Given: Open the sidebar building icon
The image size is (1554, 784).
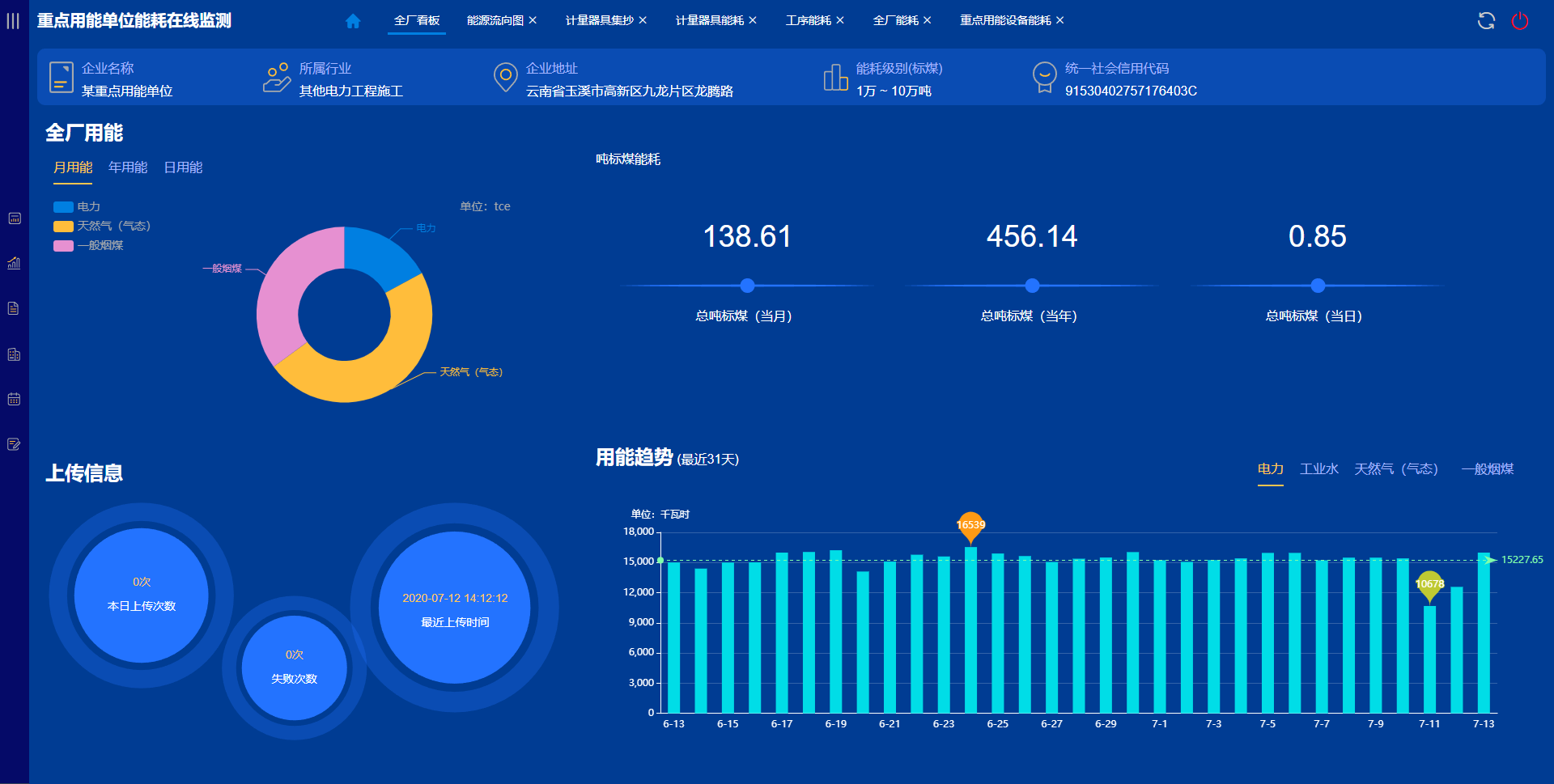Looking at the screenshot, I should coord(14,354).
